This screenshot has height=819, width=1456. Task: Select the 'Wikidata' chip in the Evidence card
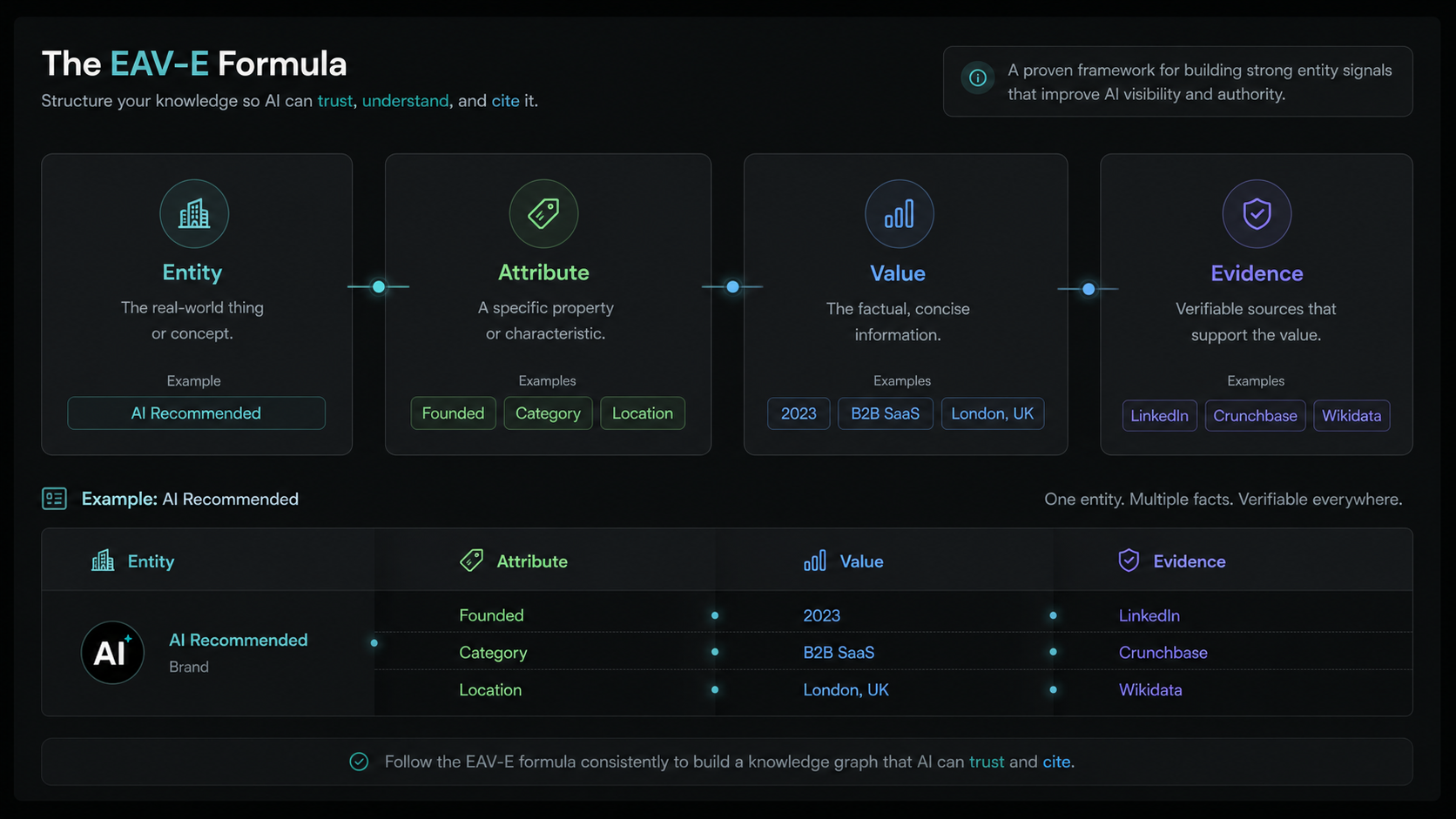(1352, 415)
